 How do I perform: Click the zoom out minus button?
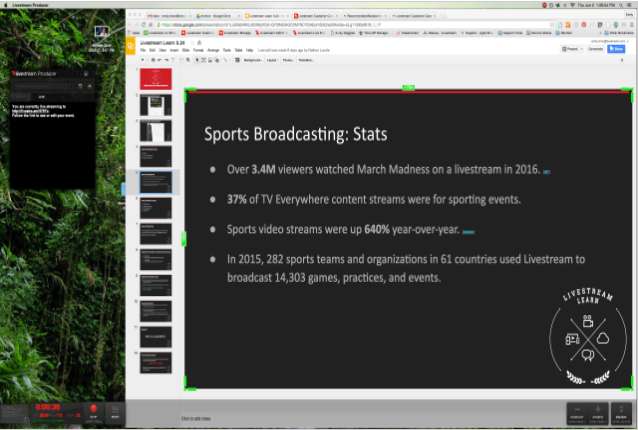(x=577, y=413)
